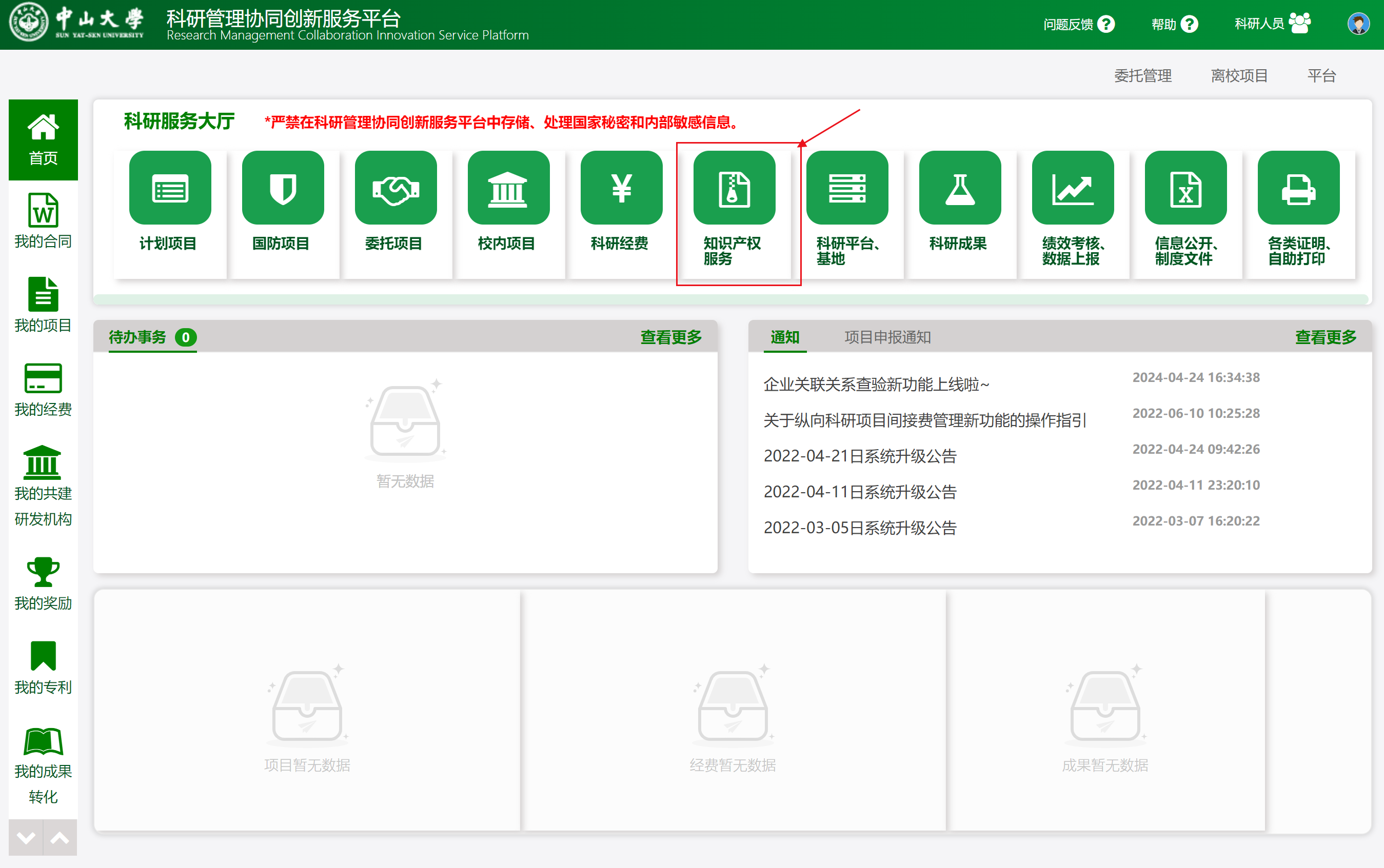The width and height of the screenshot is (1384, 868).
Task: Open the 各类证明、自助打印 printer icon
Action: click(x=1298, y=188)
